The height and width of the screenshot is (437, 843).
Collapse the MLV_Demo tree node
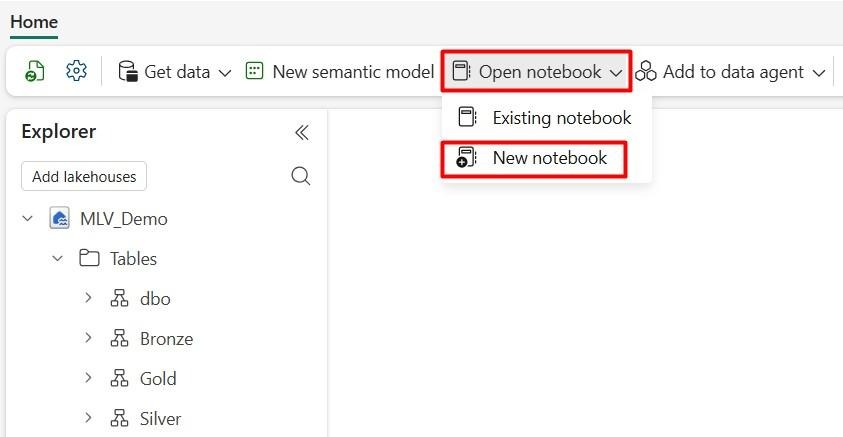27,218
